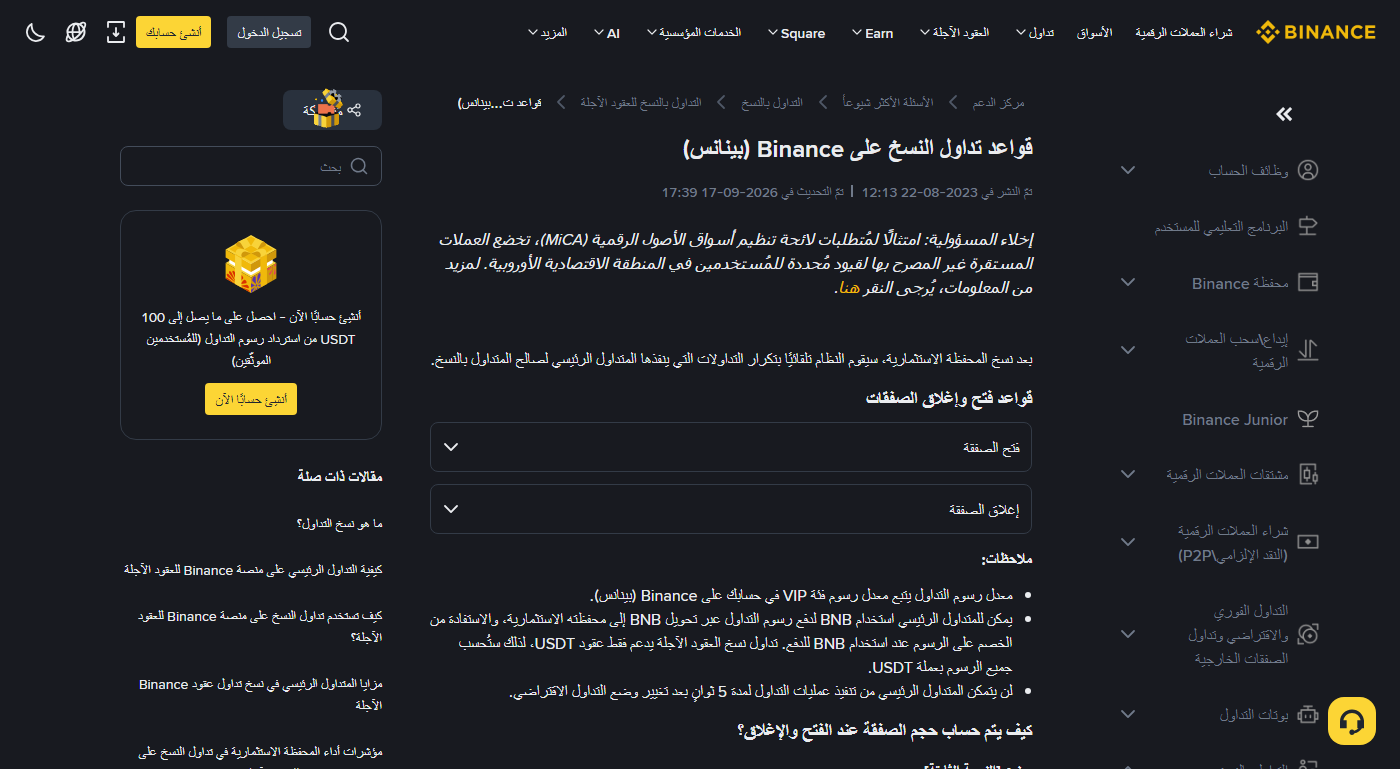Select مشتقات العملات الرقمية icon

coord(1308,474)
